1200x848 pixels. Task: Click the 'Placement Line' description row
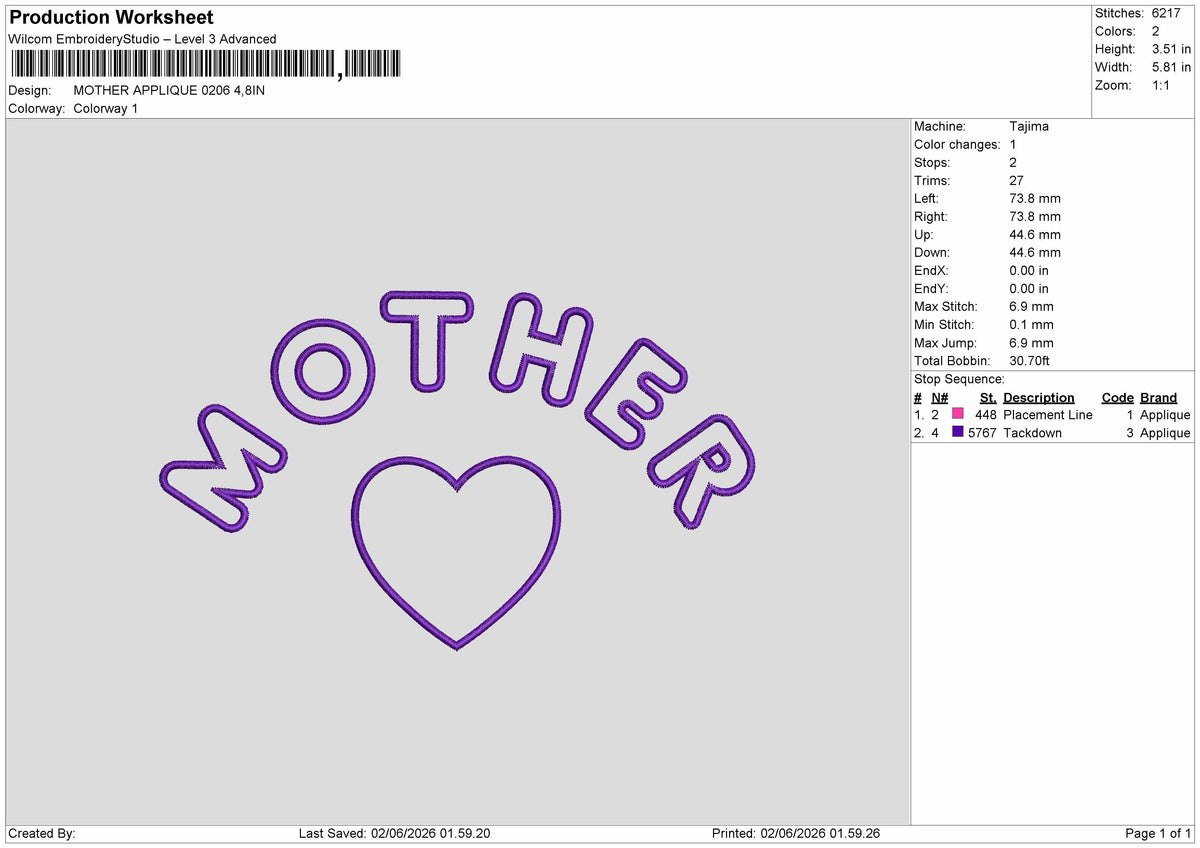(x=1047, y=414)
